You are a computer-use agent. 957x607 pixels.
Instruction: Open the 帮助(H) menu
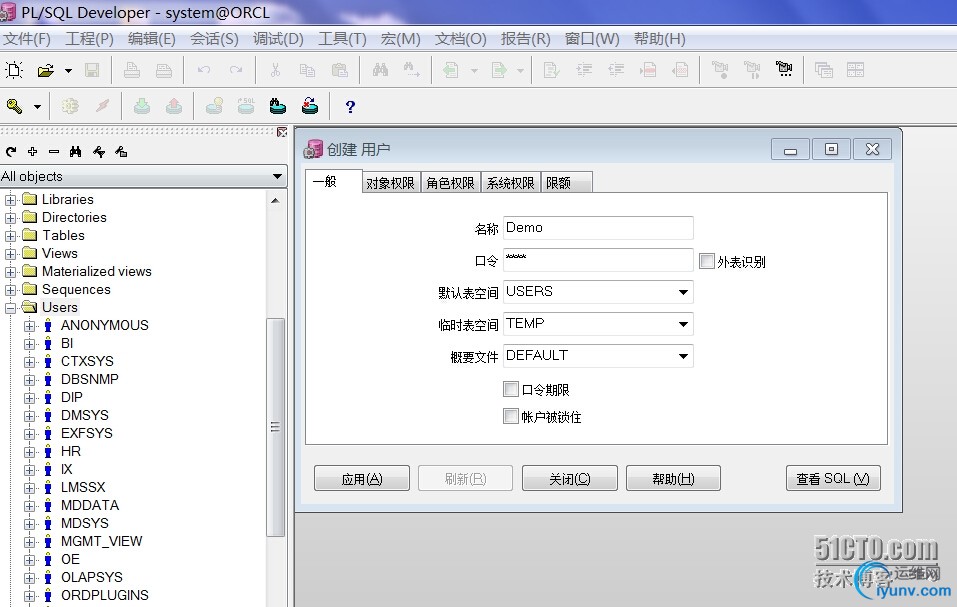click(659, 39)
